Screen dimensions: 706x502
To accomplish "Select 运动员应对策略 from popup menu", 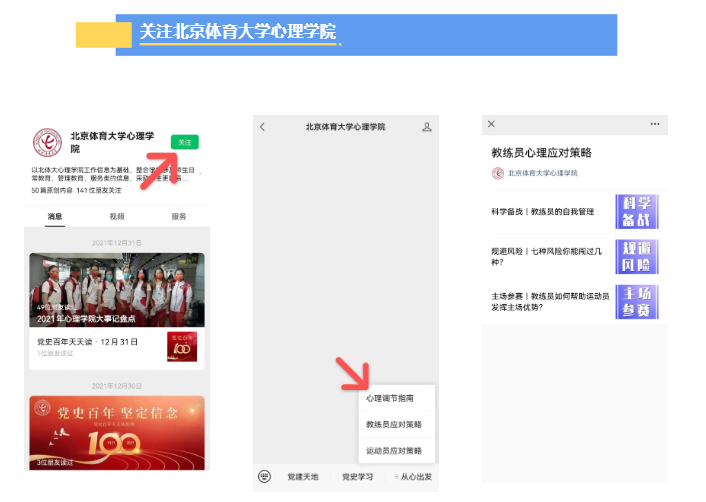I will coord(397,451).
